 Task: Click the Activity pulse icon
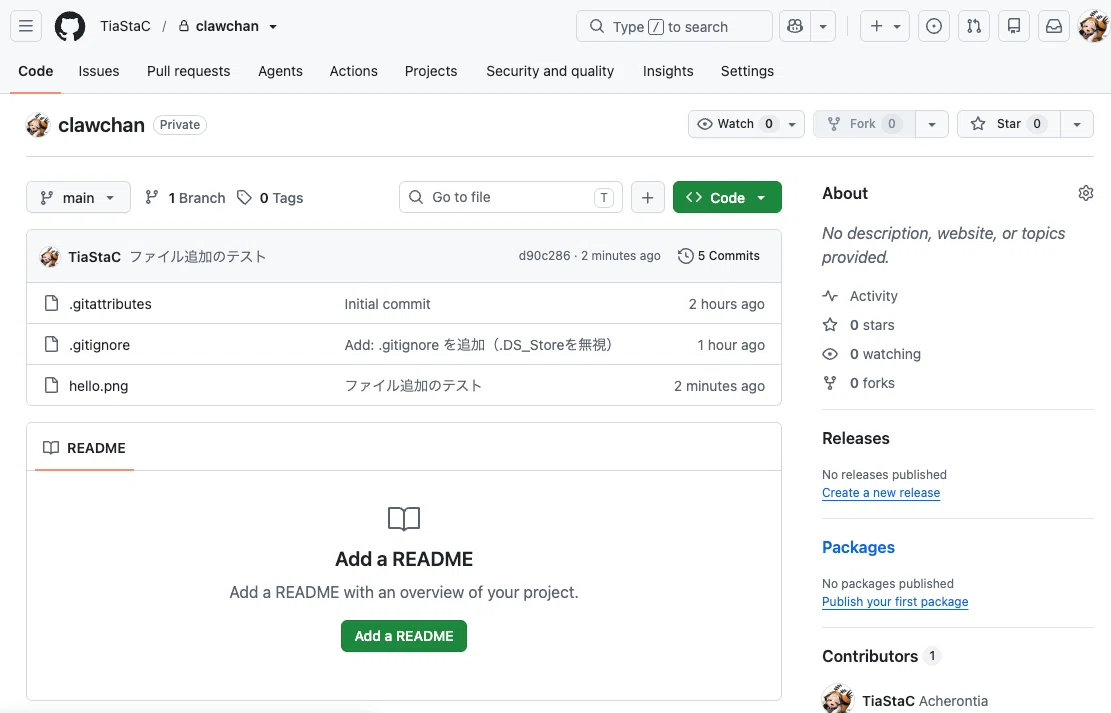(x=830, y=296)
